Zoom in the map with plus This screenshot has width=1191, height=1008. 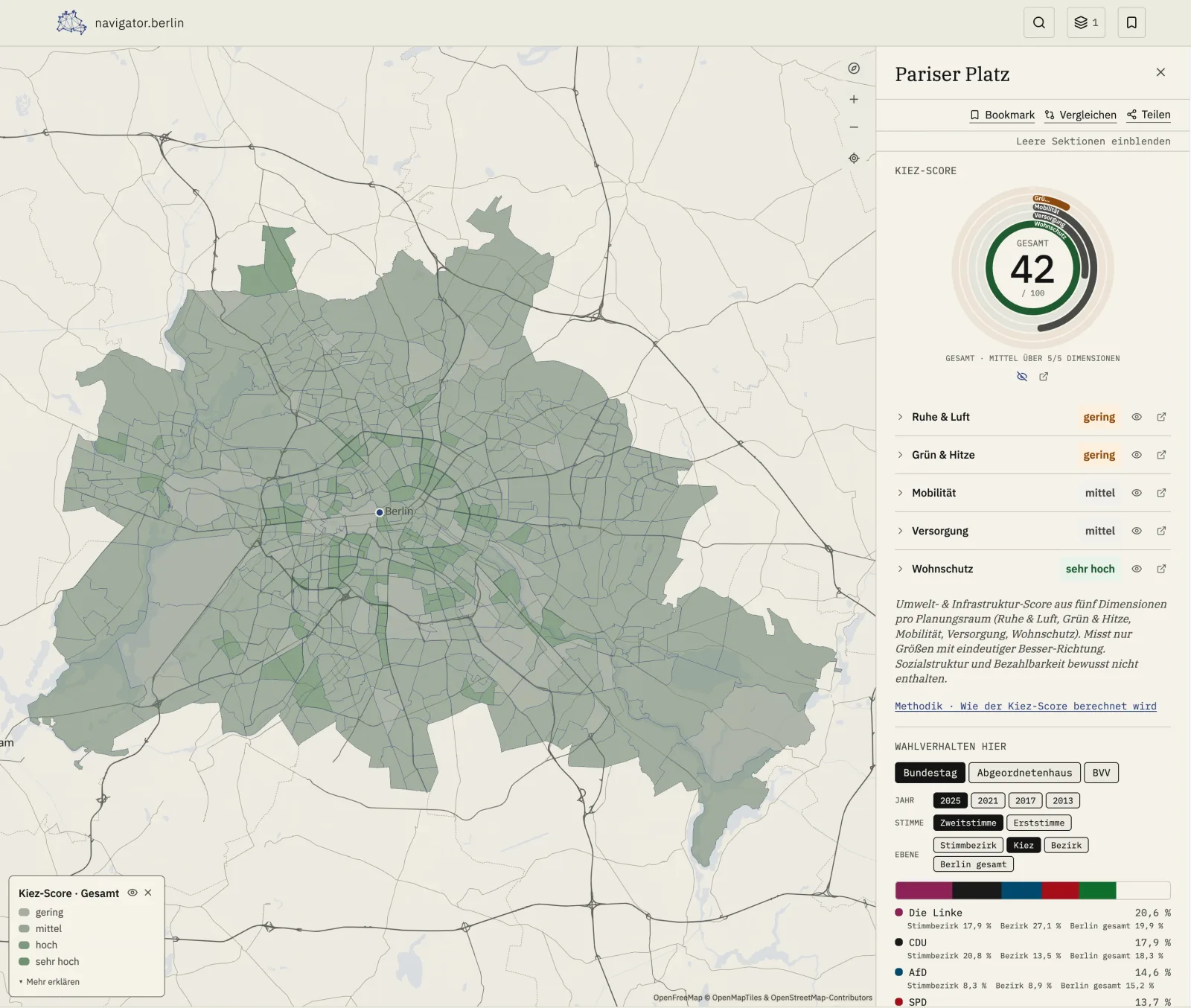854,99
